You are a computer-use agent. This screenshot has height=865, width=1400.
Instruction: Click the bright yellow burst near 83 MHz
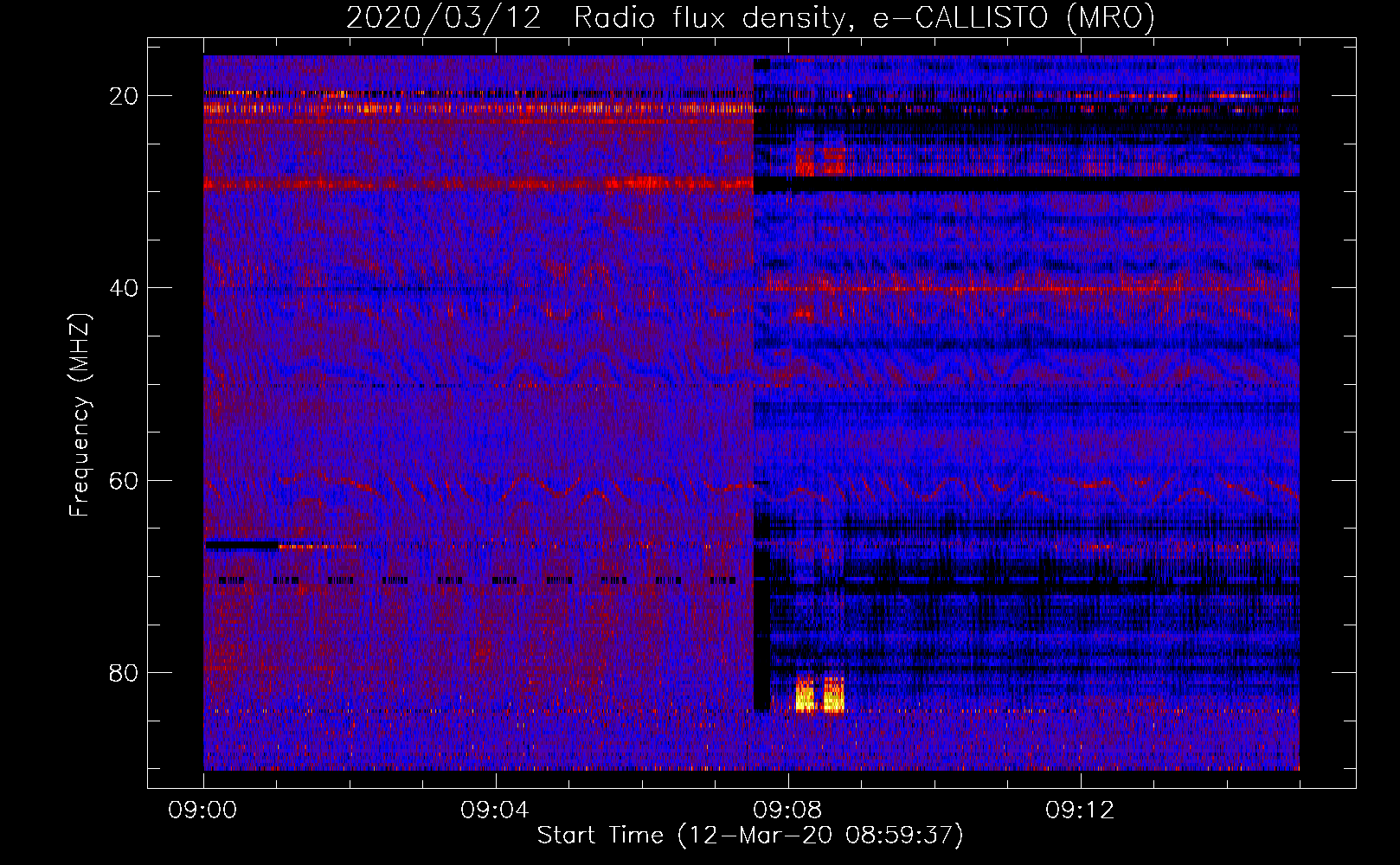click(x=819, y=695)
